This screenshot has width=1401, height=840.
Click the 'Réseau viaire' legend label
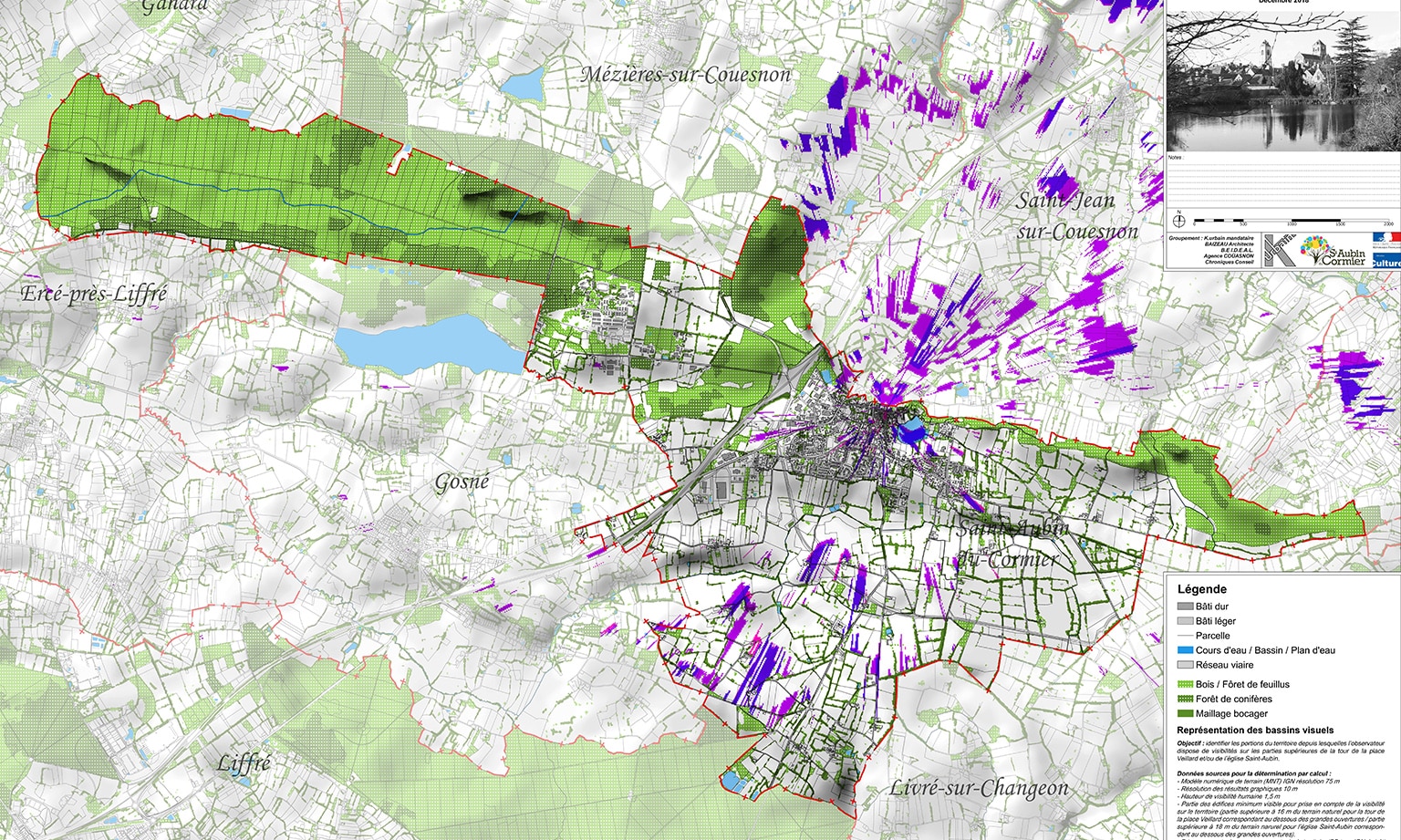1225,665
